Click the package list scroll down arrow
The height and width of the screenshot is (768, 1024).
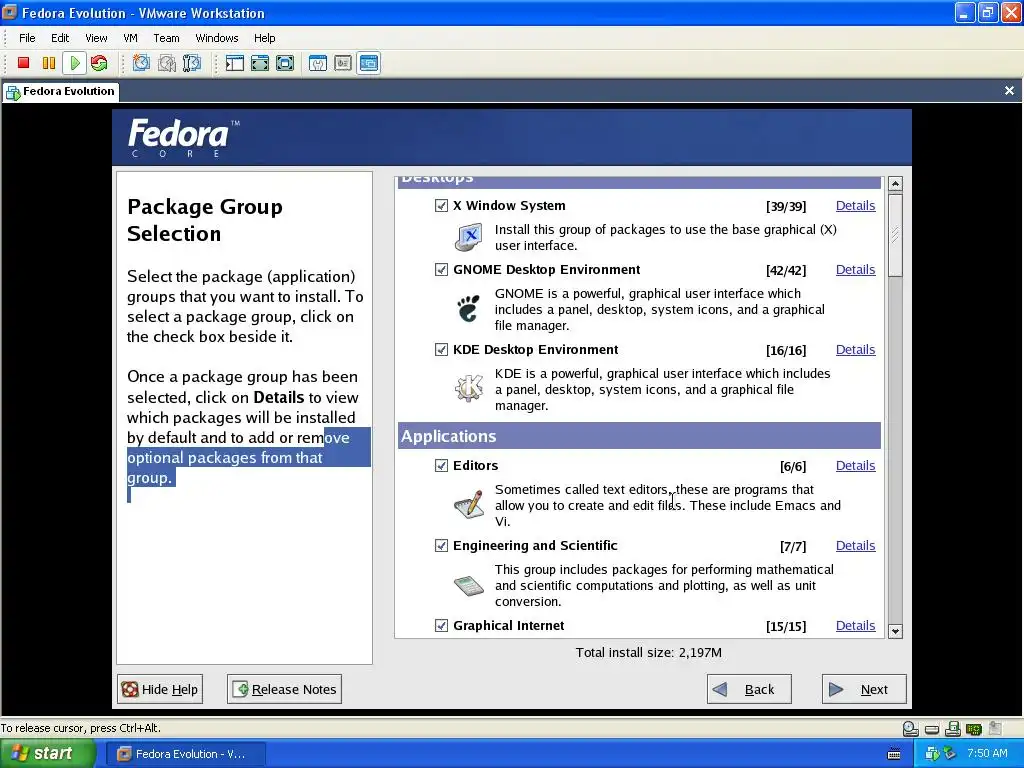(895, 632)
